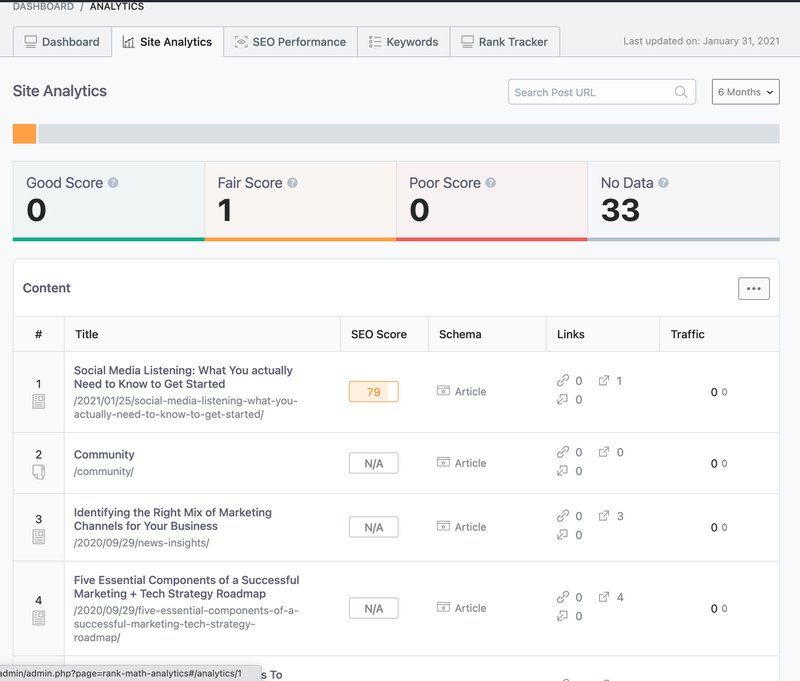Click the post type icon in row 4

point(39,618)
